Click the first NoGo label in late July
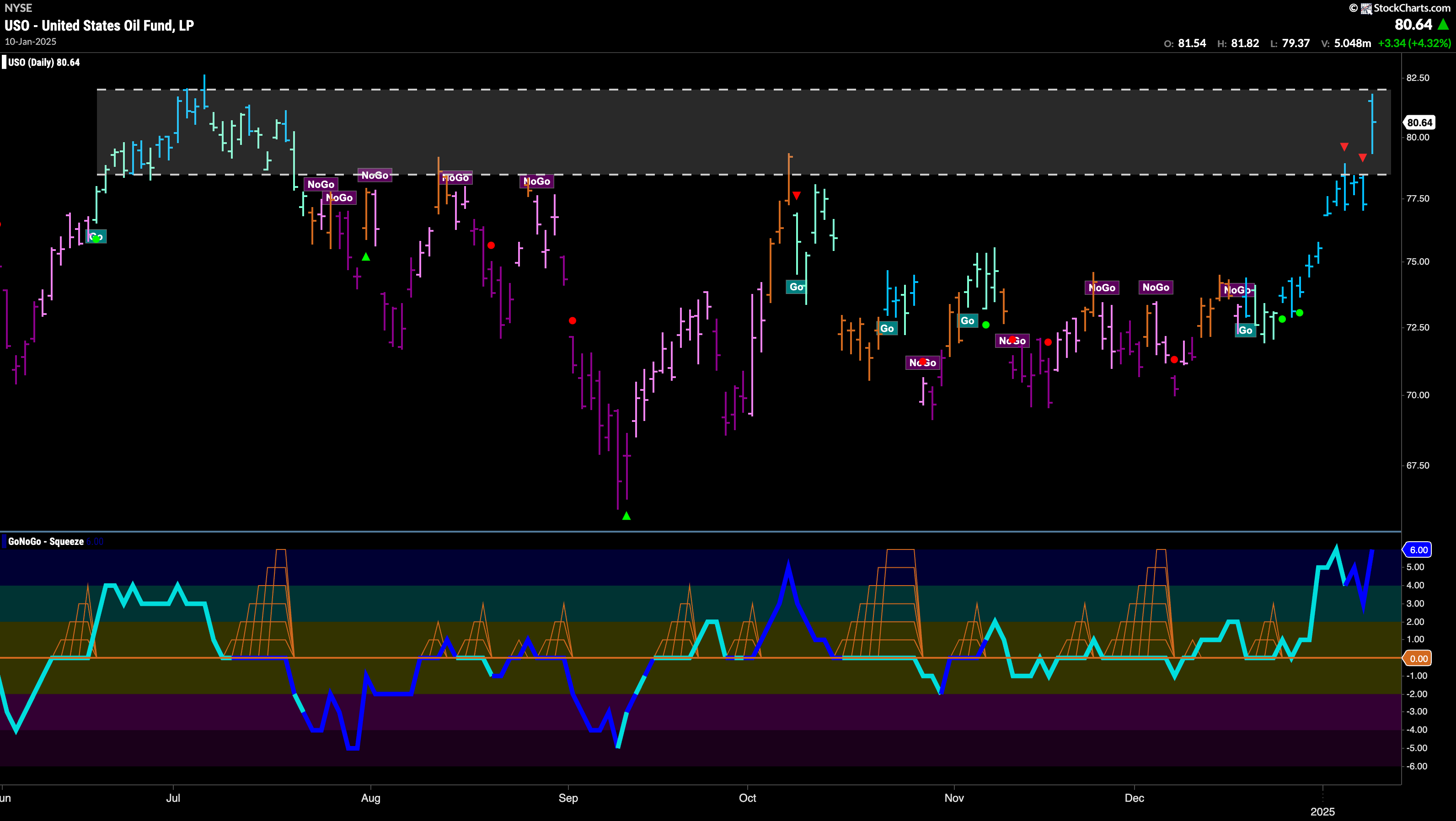Viewport: 1456px width, 821px height. (321, 185)
